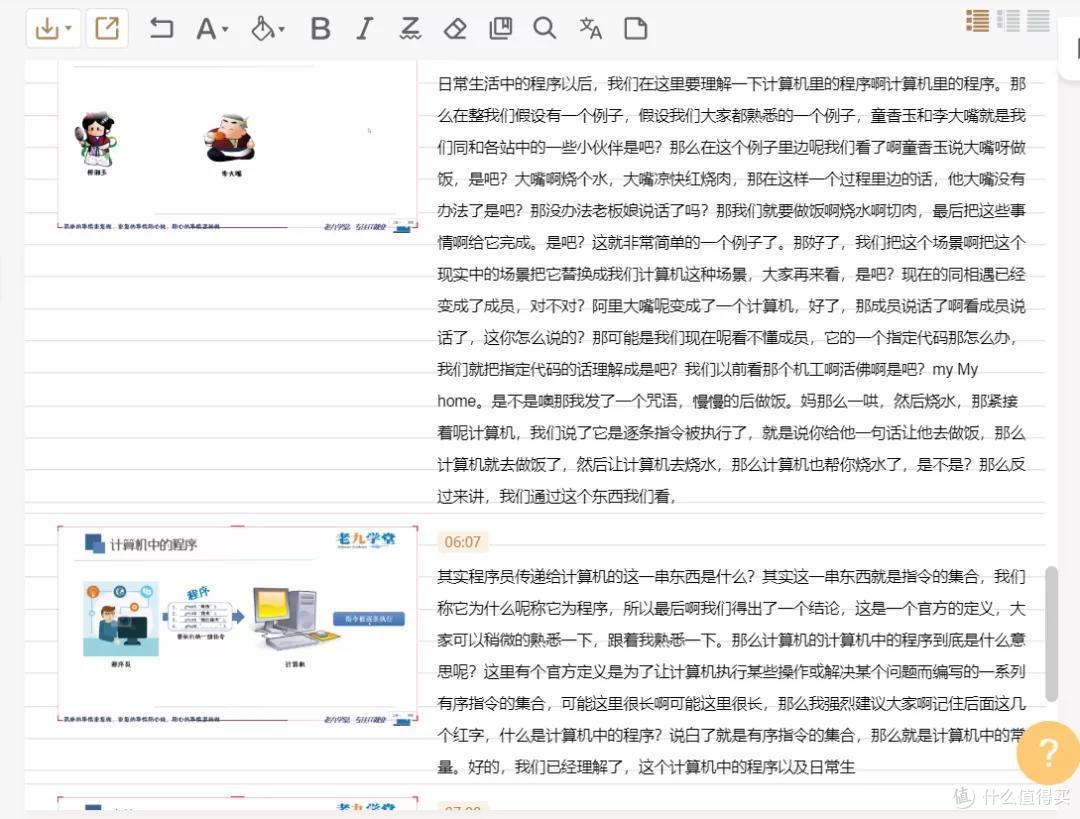Screen dimensions: 1080x819
Task: Click the line beginning 有序指令的集合，可能这里很长
Action: tap(731, 703)
